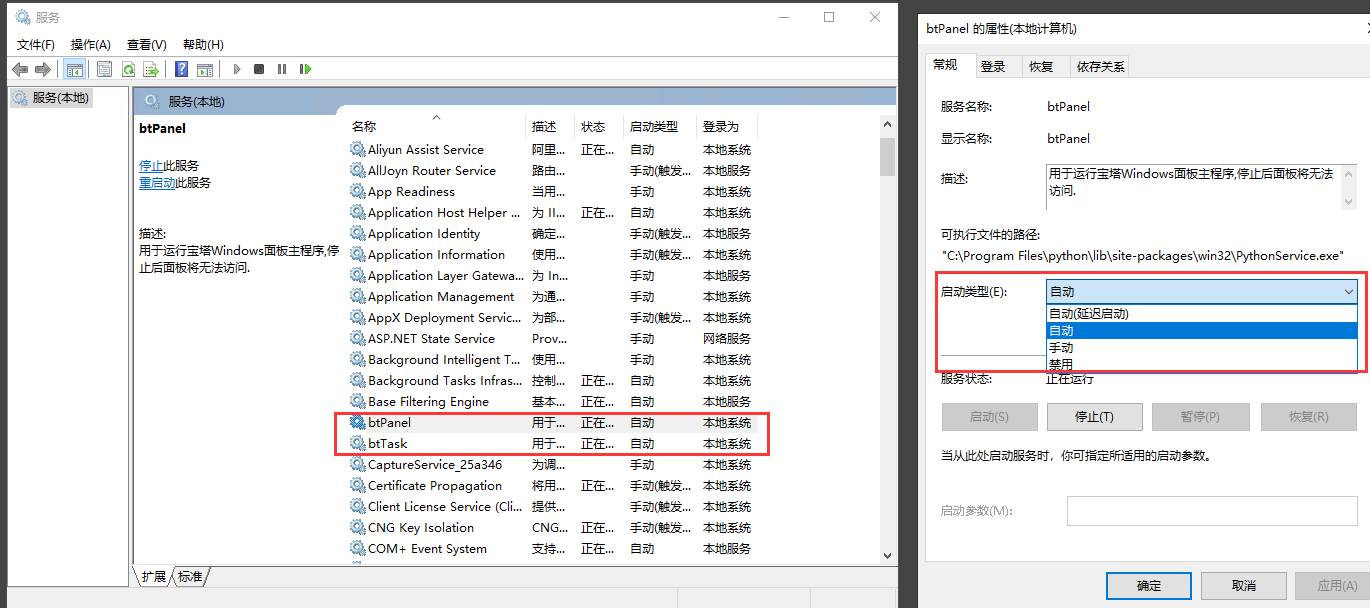Click the gear icon beside btTask row
Screen dimensions: 1370x608
[358, 443]
